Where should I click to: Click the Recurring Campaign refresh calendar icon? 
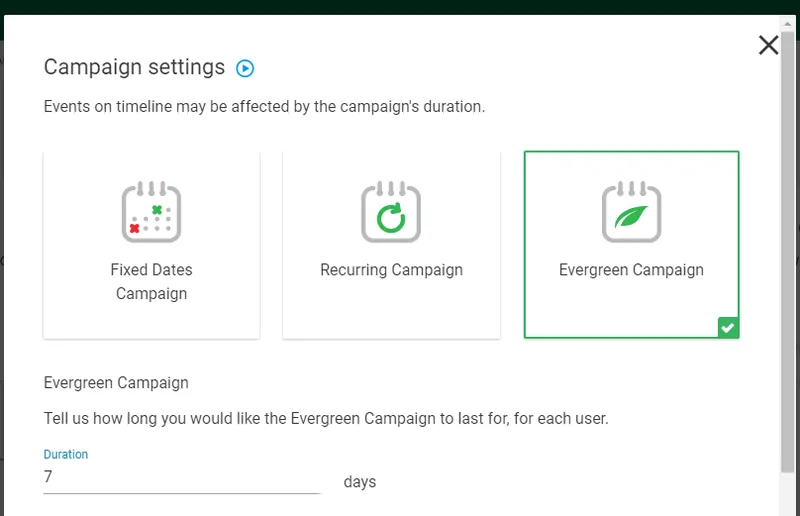[391, 212]
